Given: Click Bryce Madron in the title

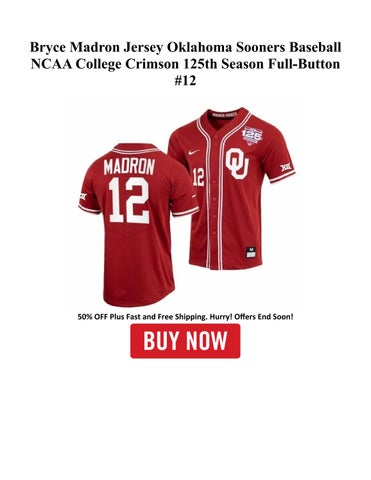Looking at the screenshot, I should point(75,47).
